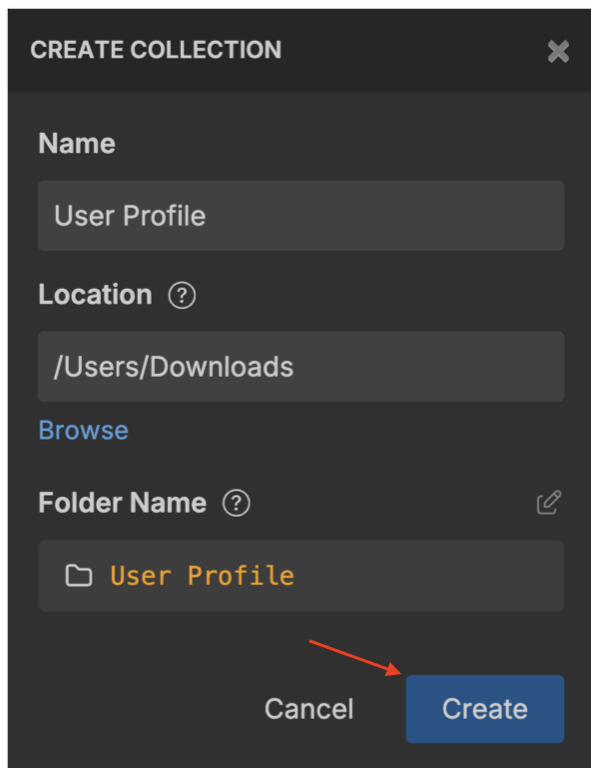The width and height of the screenshot is (591, 768).
Task: Click the edit Folder Name pencil icon
Action: click(x=549, y=502)
